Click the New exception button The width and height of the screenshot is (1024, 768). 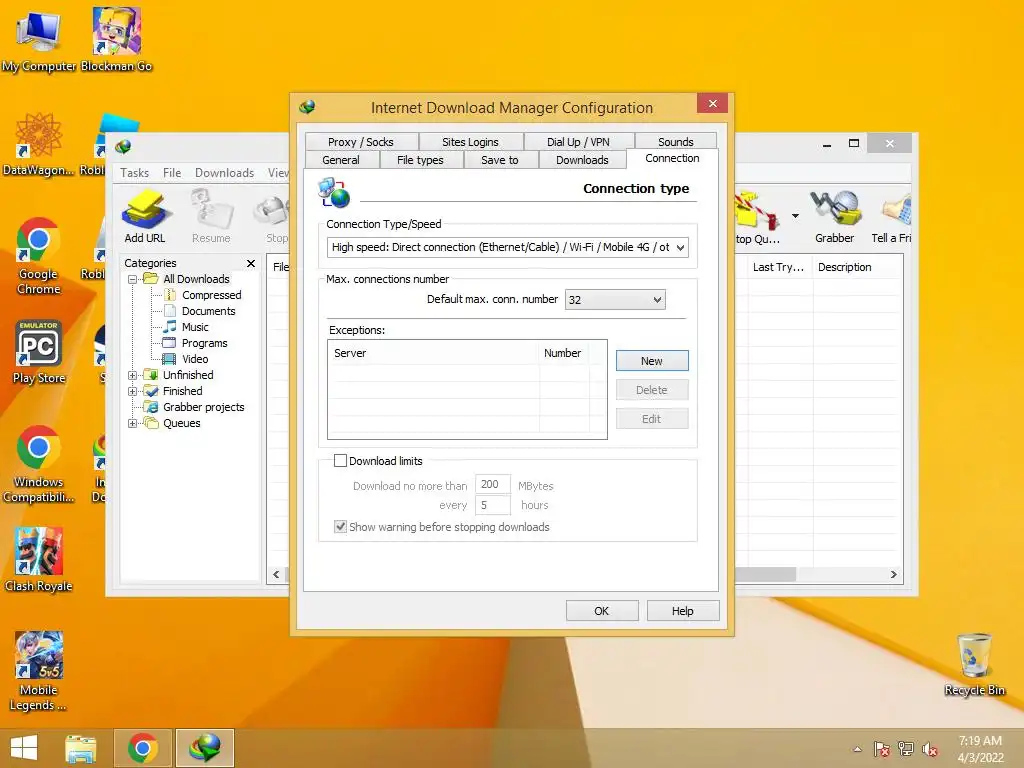tap(652, 361)
